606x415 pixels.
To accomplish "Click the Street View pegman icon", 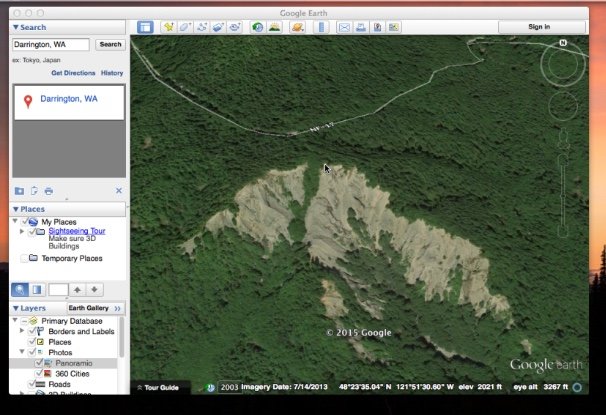I will tap(563, 139).
